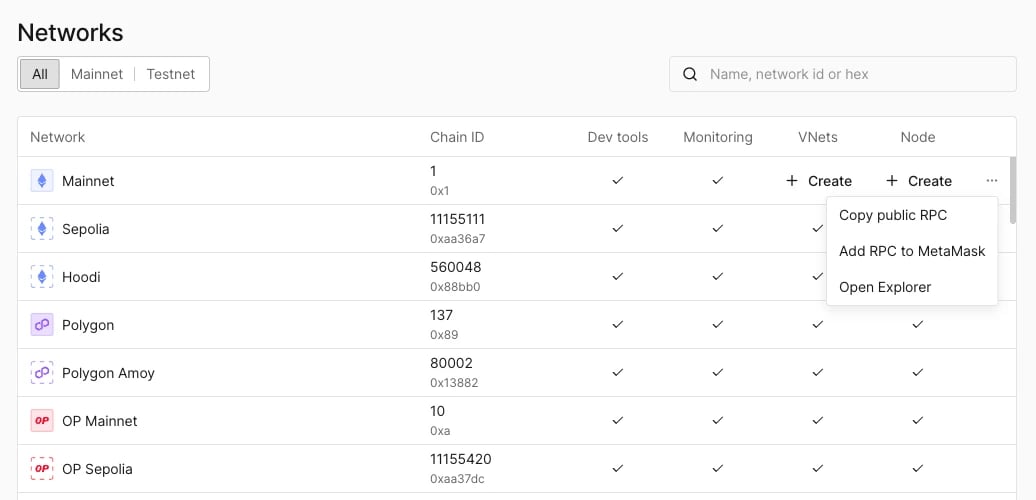Click Node checkmark in OP Sepolia row
The width and height of the screenshot is (1036, 500).
pos(917,468)
